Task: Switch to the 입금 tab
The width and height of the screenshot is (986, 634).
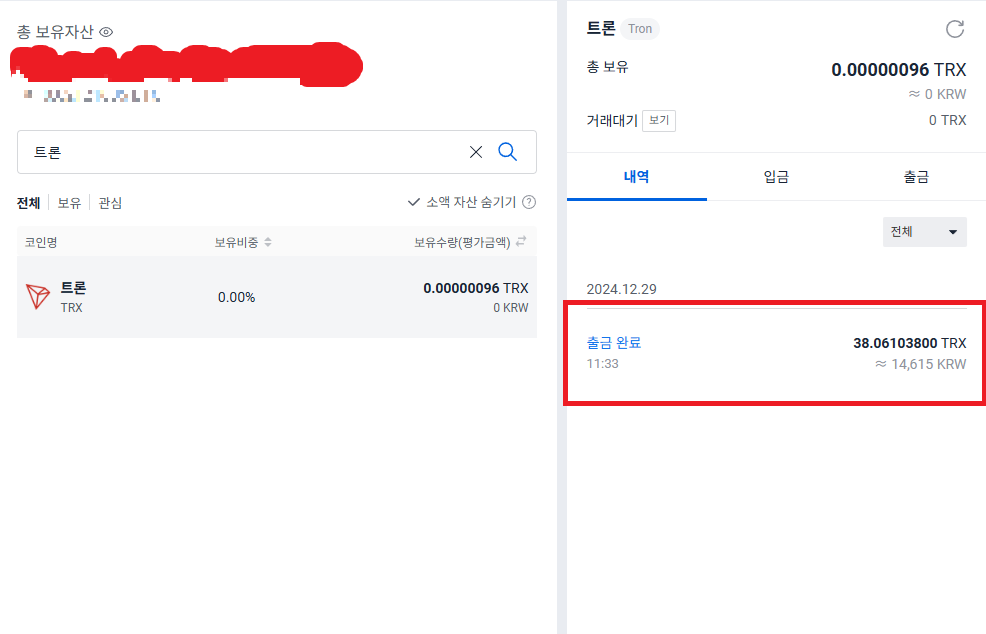Action: 776,177
